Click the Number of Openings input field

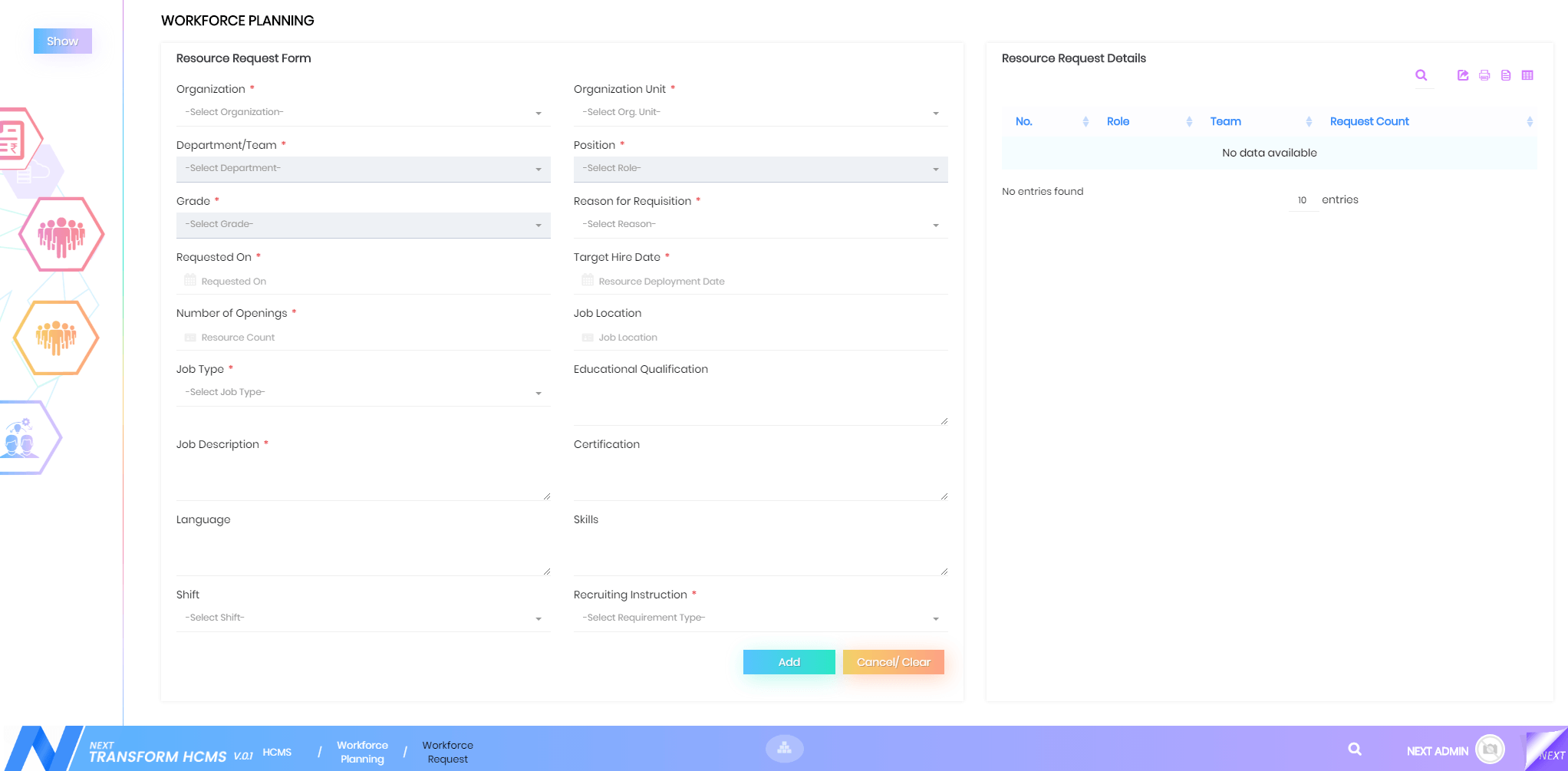[368, 338]
